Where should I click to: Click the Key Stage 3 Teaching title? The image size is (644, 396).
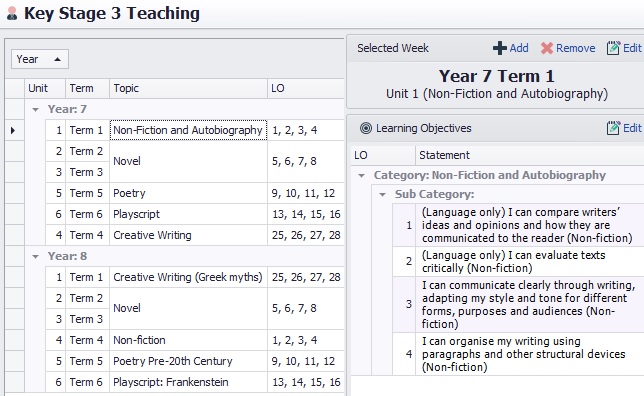112,13
